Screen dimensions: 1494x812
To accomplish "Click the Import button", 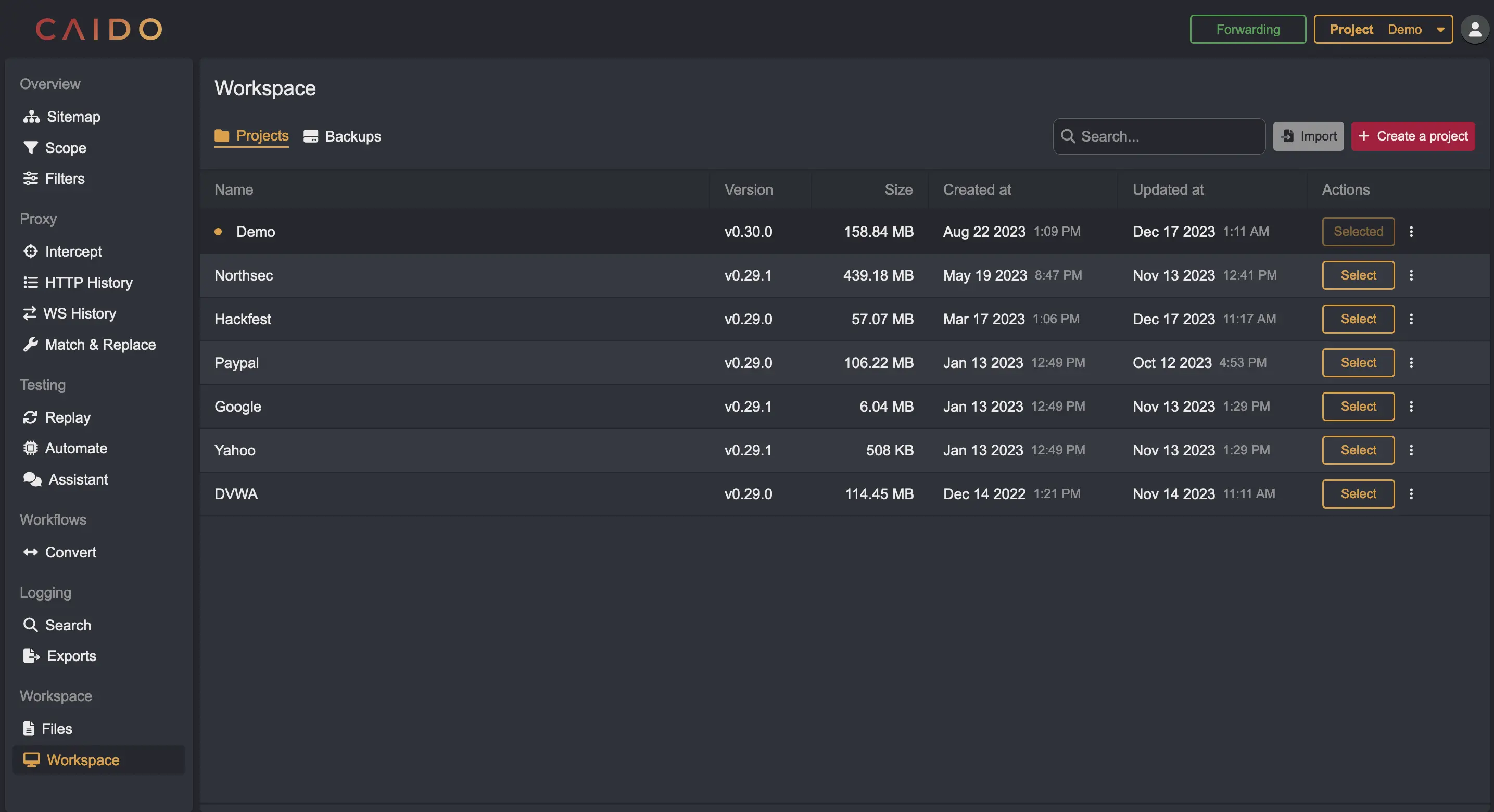I will pyautogui.click(x=1308, y=136).
